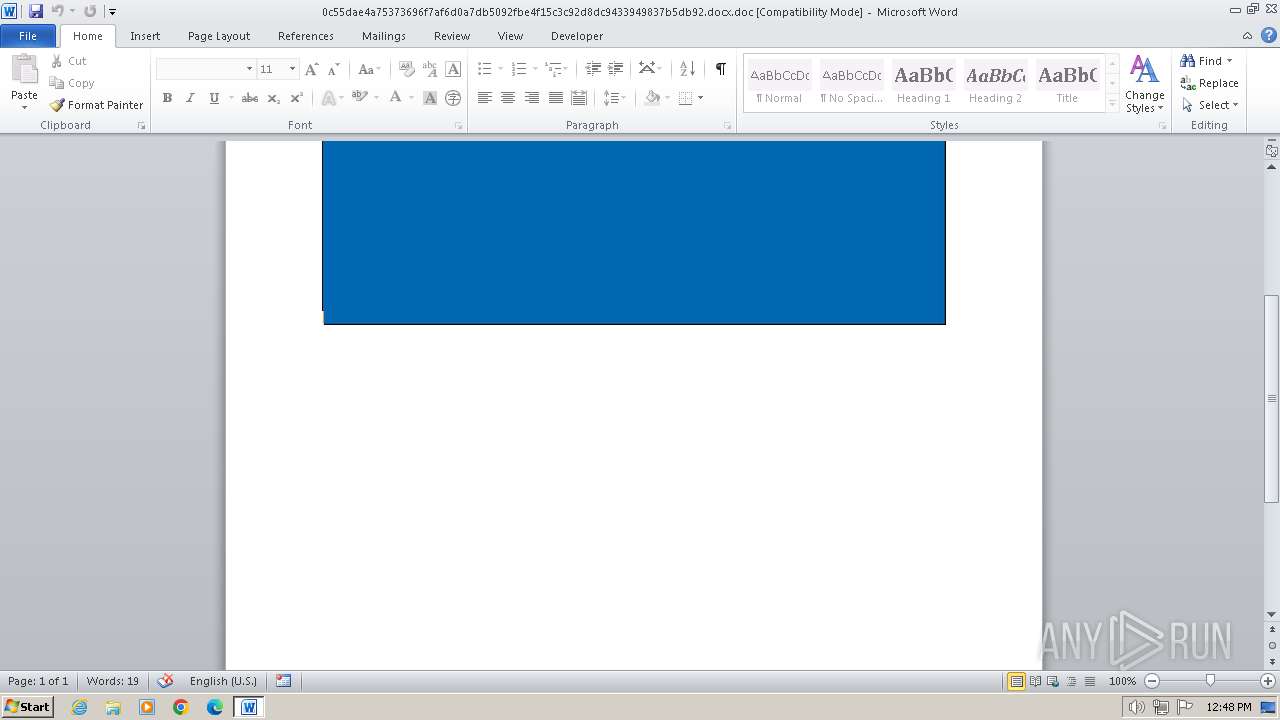Toggle Superscript formatting
Viewport: 1280px width, 720px height.
[x=296, y=98]
